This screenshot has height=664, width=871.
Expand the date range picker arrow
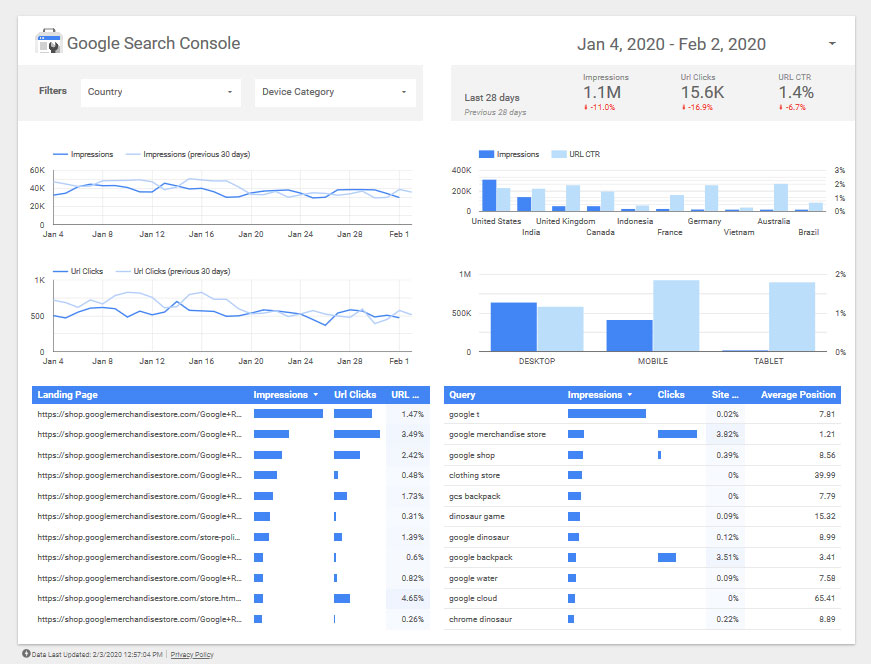point(832,44)
